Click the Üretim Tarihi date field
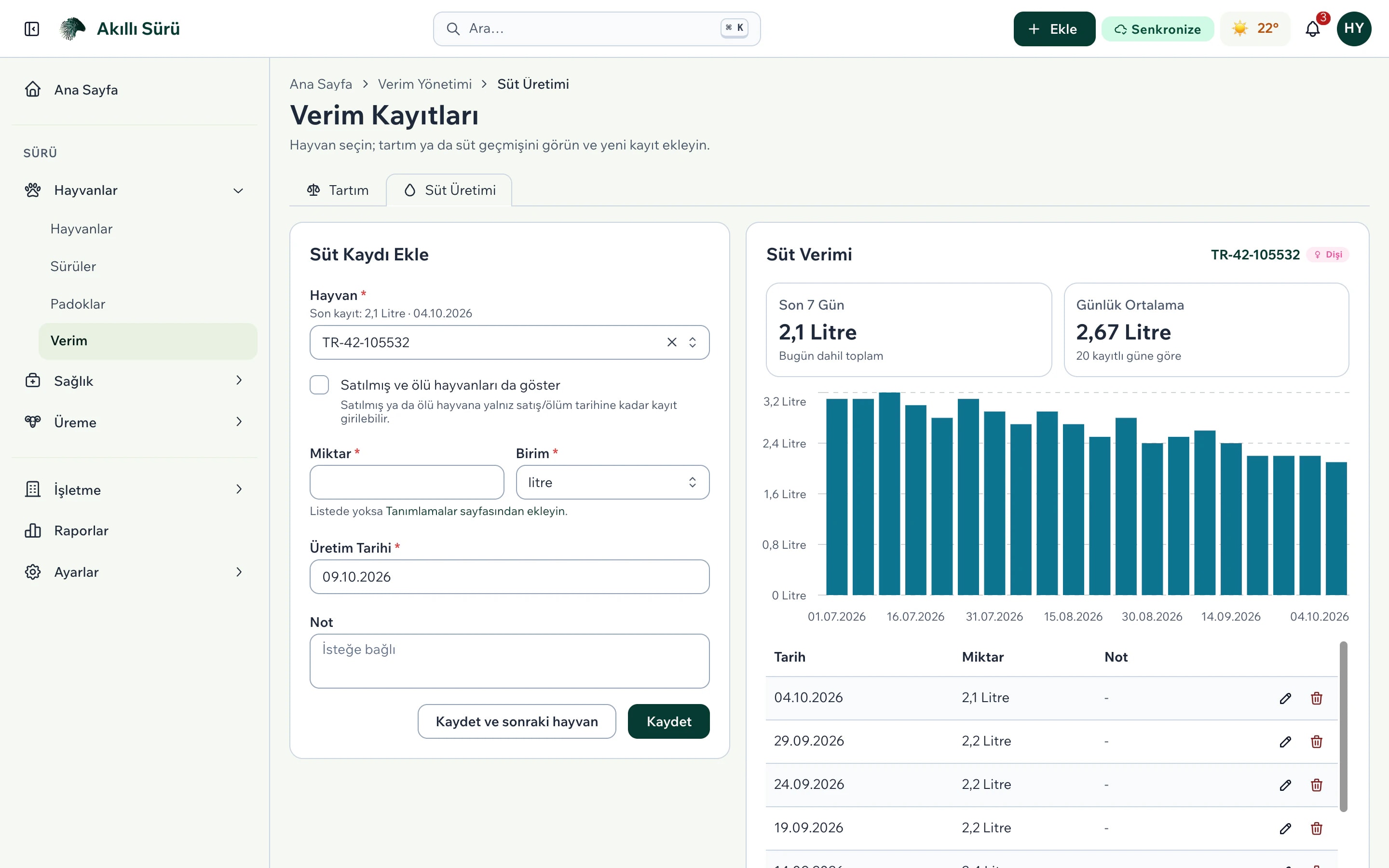Image resolution: width=1389 pixels, height=868 pixels. point(509,576)
